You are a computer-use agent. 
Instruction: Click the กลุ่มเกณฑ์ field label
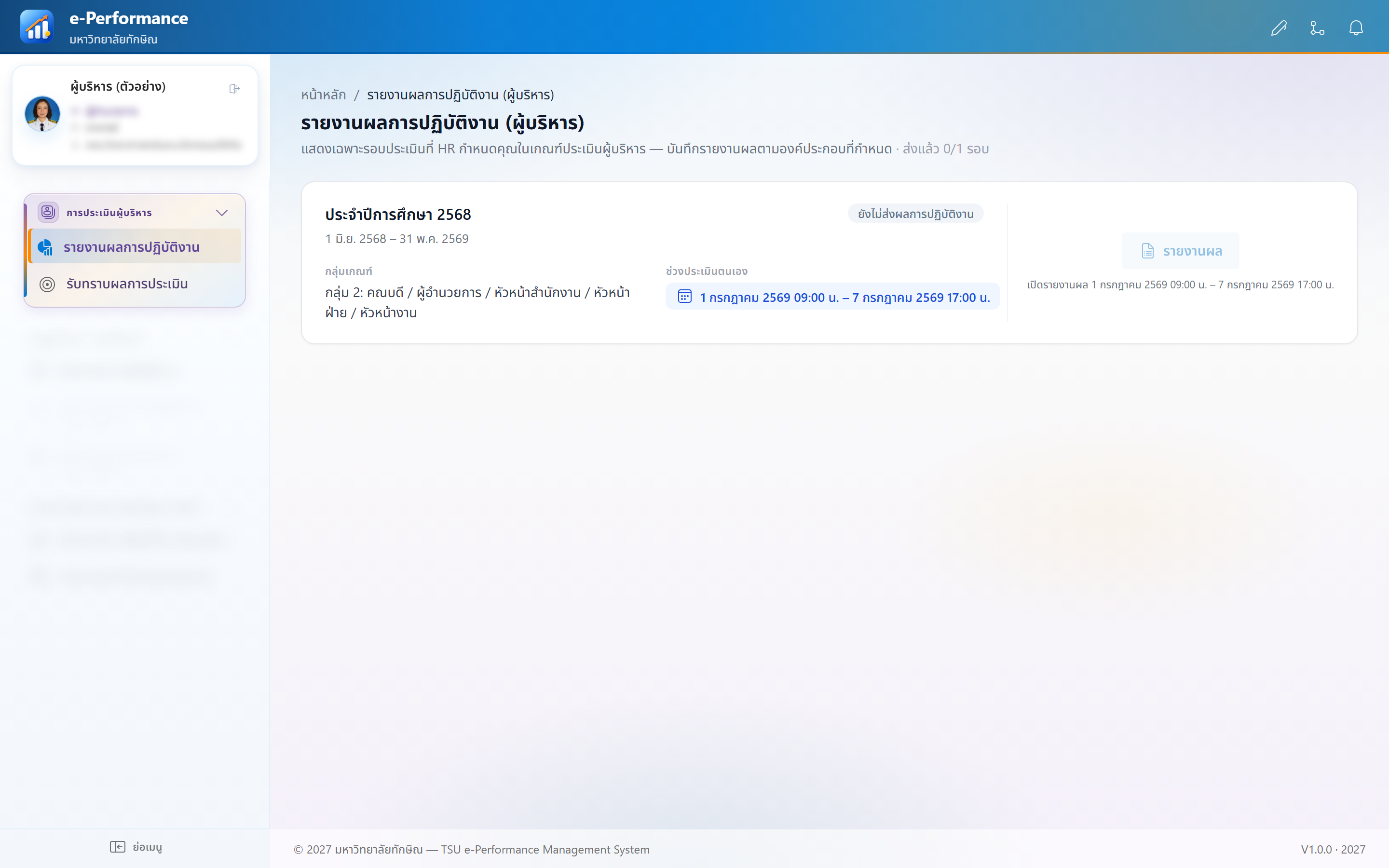pos(348,271)
